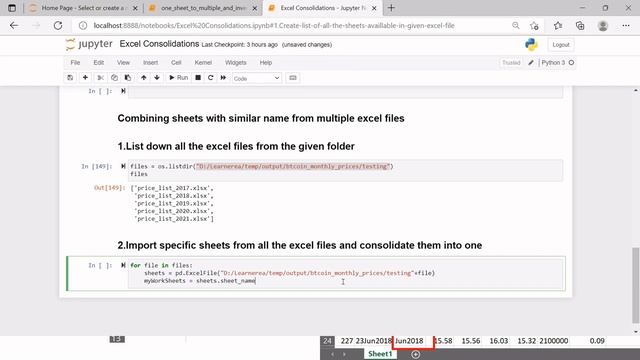Move selected cell up arrow
Image resolution: width=640 pixels, height=360 pixels.
(144, 78)
